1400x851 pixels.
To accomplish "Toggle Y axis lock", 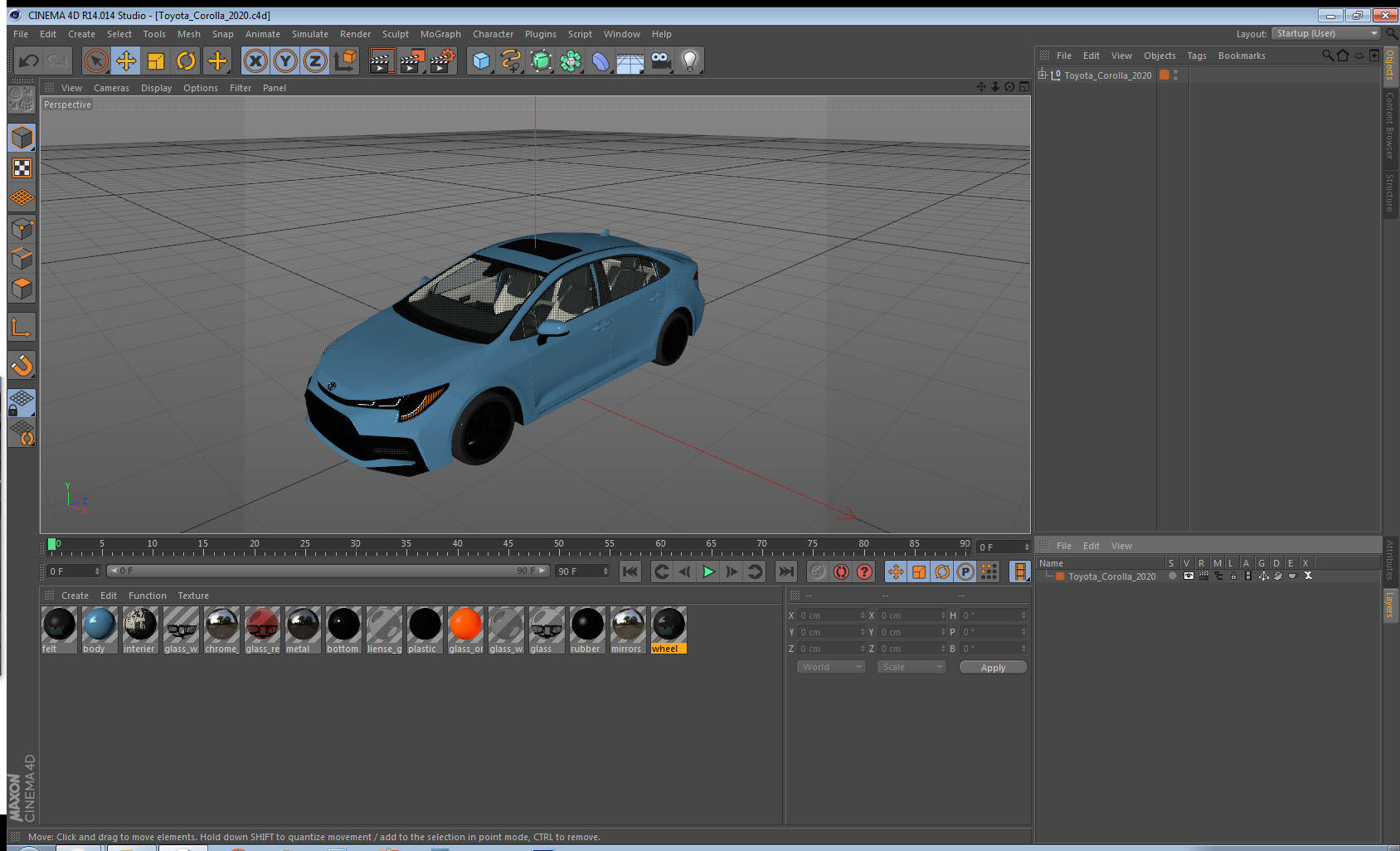I will [285, 61].
